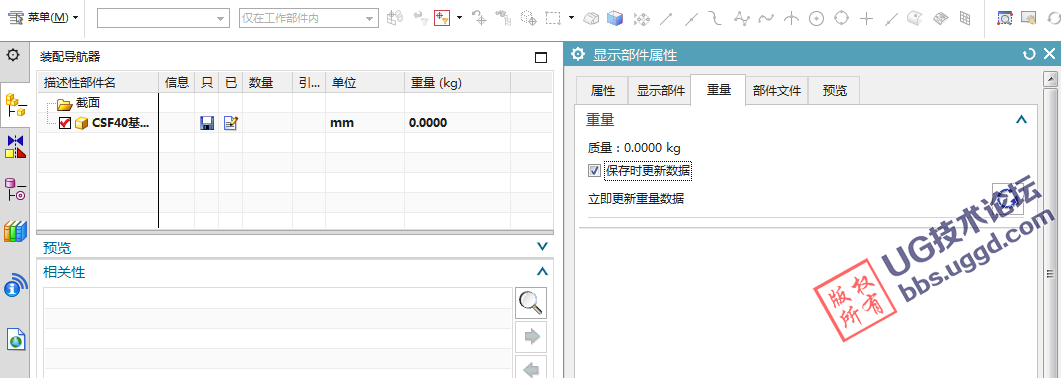Collapse the 重量 section chevron
This screenshot has width=1061, height=378.
(1022, 120)
